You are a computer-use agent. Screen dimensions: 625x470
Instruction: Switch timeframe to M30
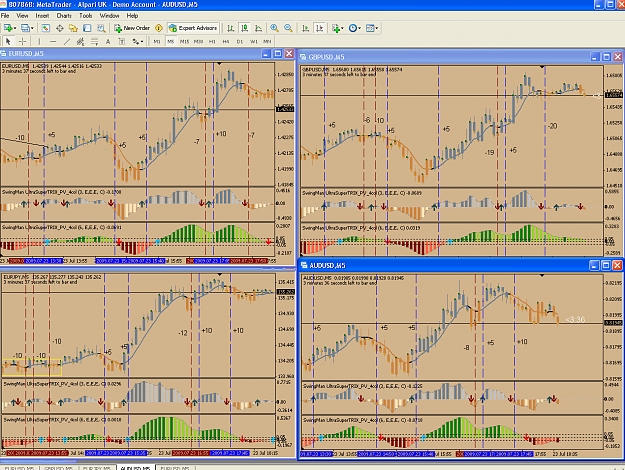[x=198, y=41]
